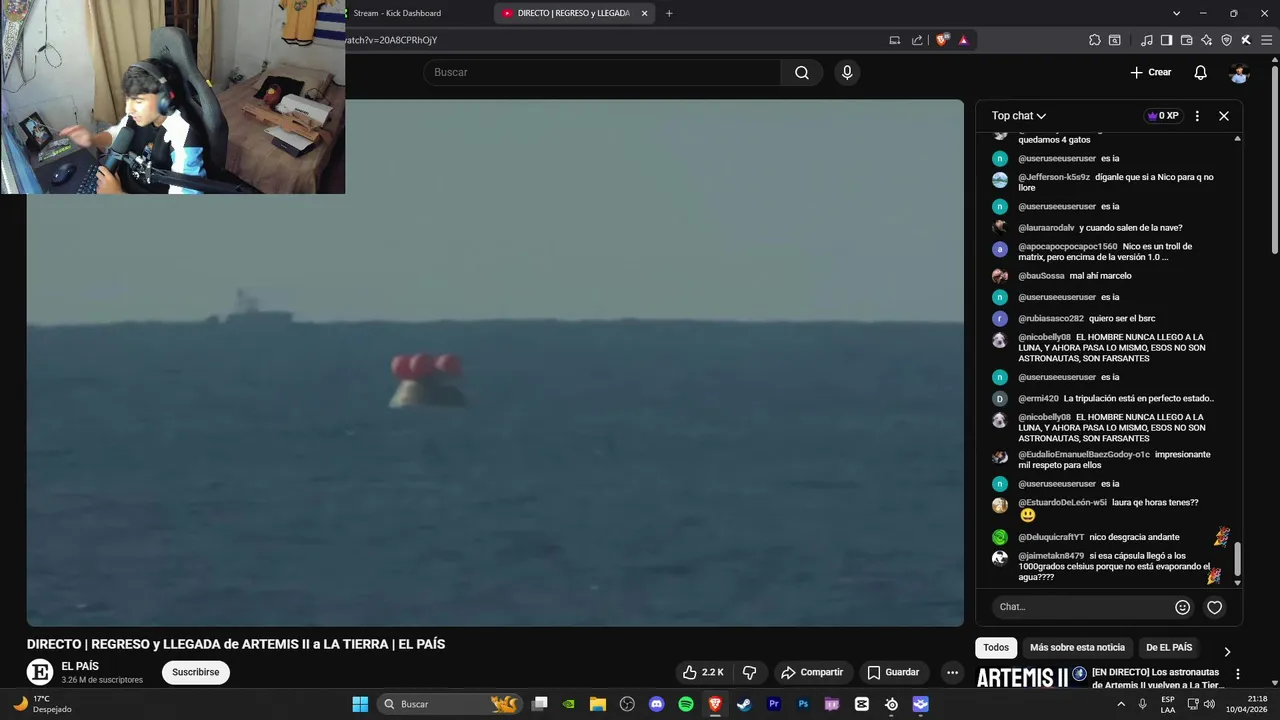Open the weather widget 17°C Despejado
1280x720 pixels.
coord(44,704)
